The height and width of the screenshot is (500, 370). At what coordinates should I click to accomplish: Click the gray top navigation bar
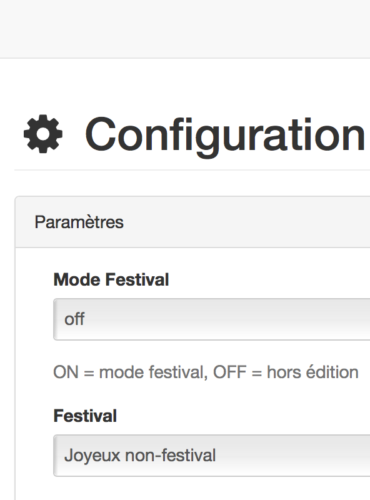click(x=185, y=29)
